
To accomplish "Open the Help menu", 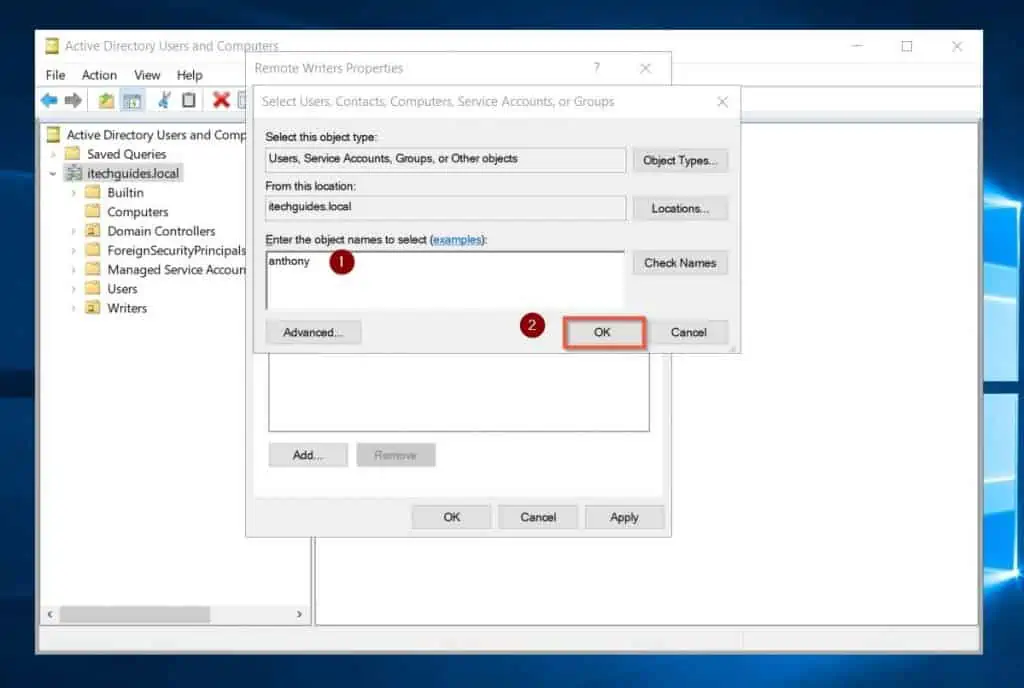I will tap(189, 75).
